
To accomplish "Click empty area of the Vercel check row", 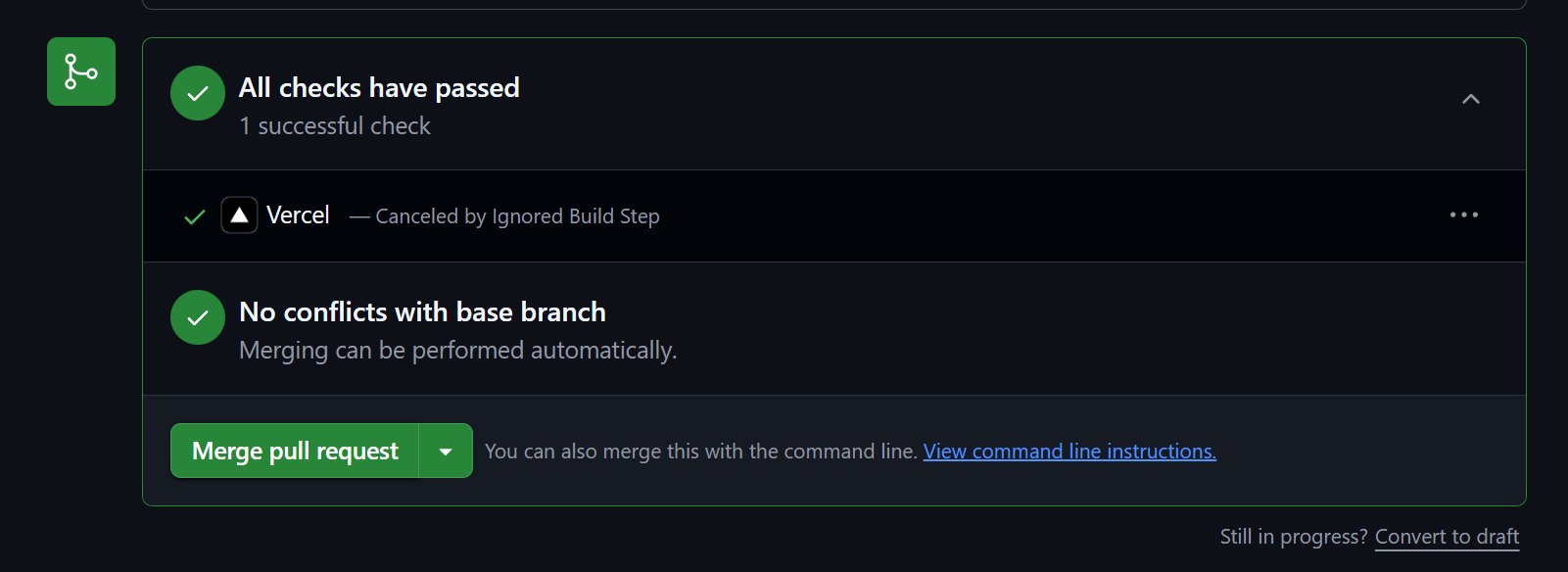I will tap(1028, 215).
